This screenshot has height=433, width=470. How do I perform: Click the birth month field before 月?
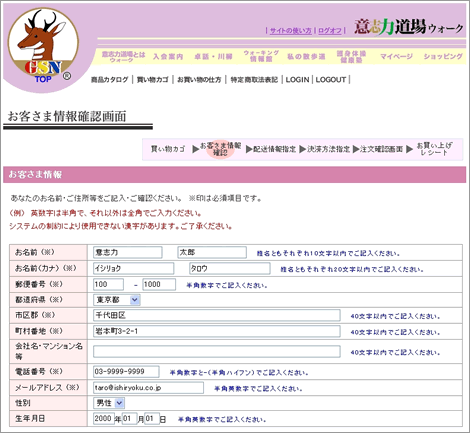[130, 419]
